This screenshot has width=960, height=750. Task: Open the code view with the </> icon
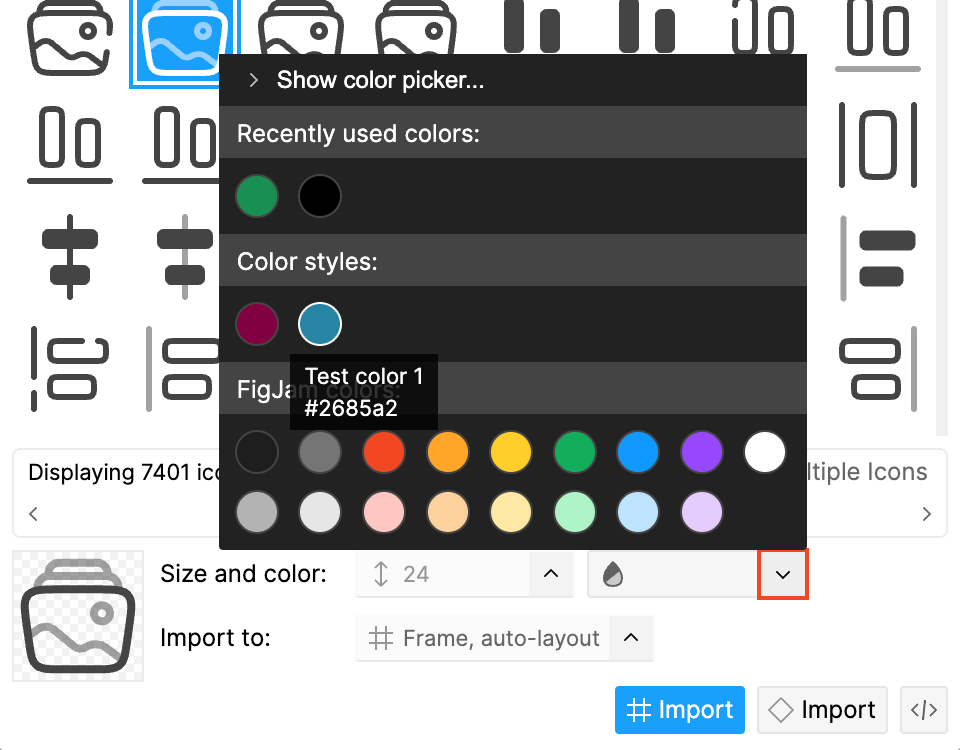(923, 710)
